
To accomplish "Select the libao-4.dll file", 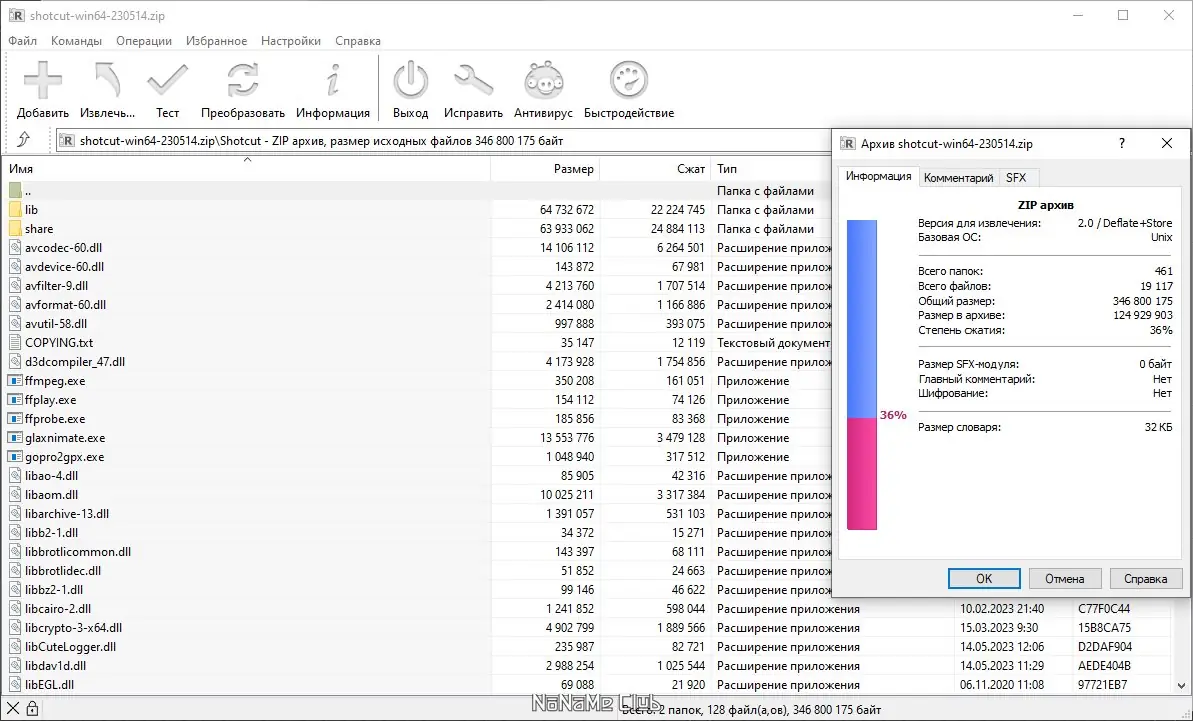I will pyautogui.click(x=52, y=476).
